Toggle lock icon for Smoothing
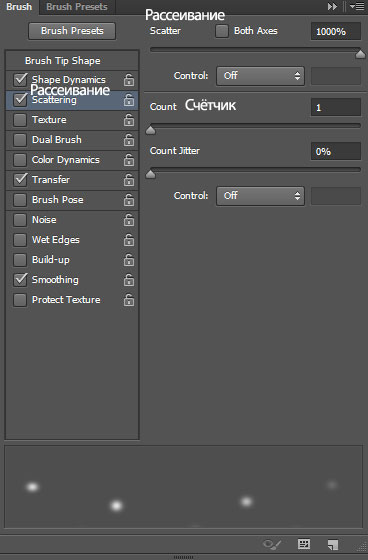368x560 pixels. click(x=129, y=280)
